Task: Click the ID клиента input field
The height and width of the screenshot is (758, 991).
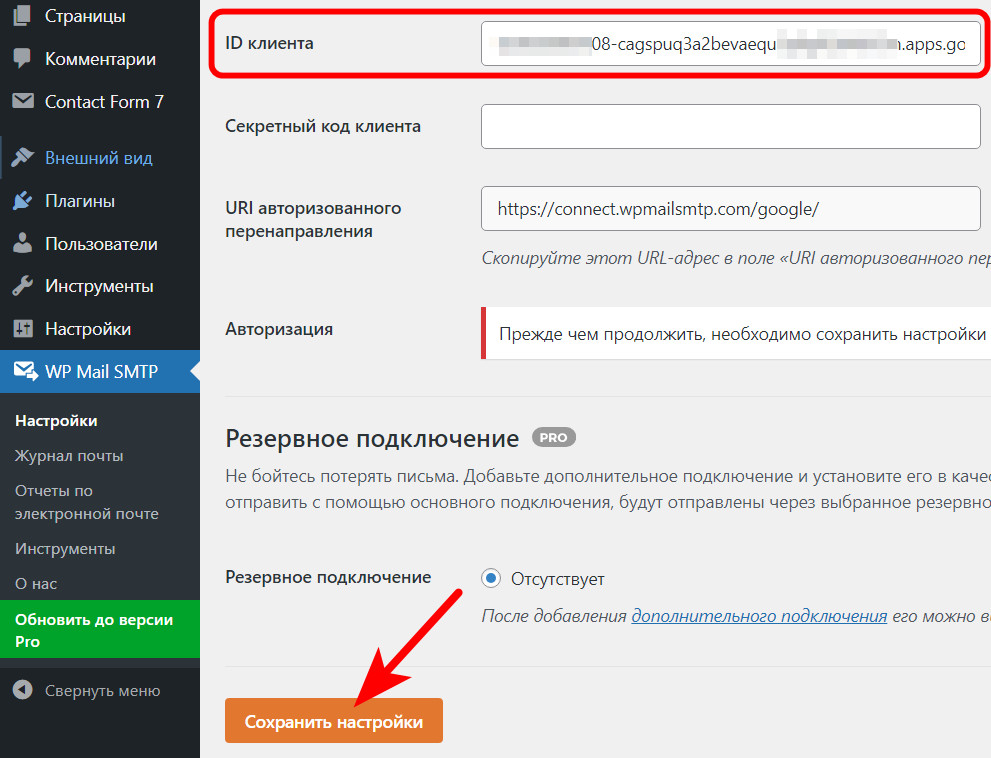Action: 731,44
